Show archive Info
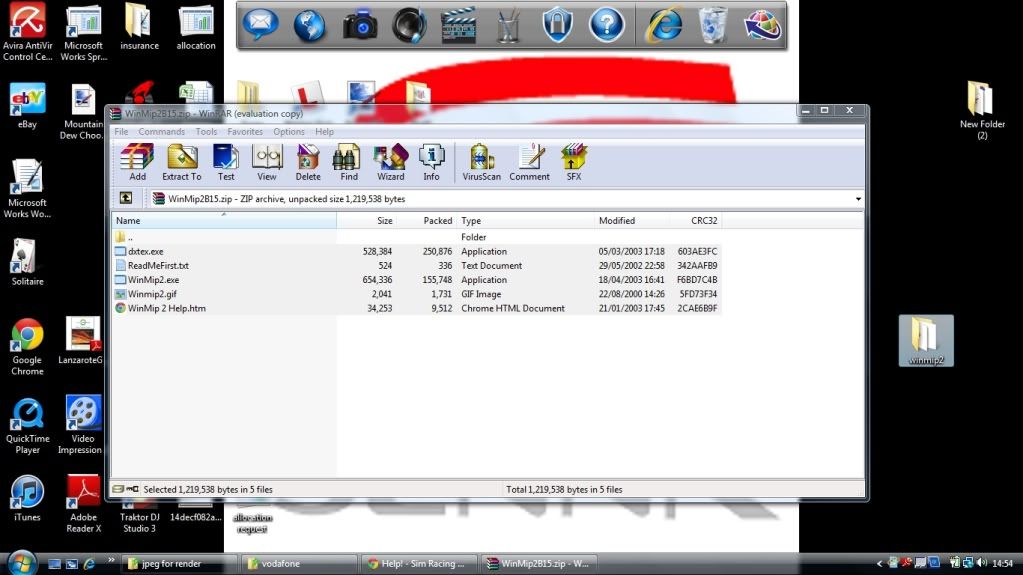Image resolution: width=1023 pixels, height=575 pixels. coord(431,161)
